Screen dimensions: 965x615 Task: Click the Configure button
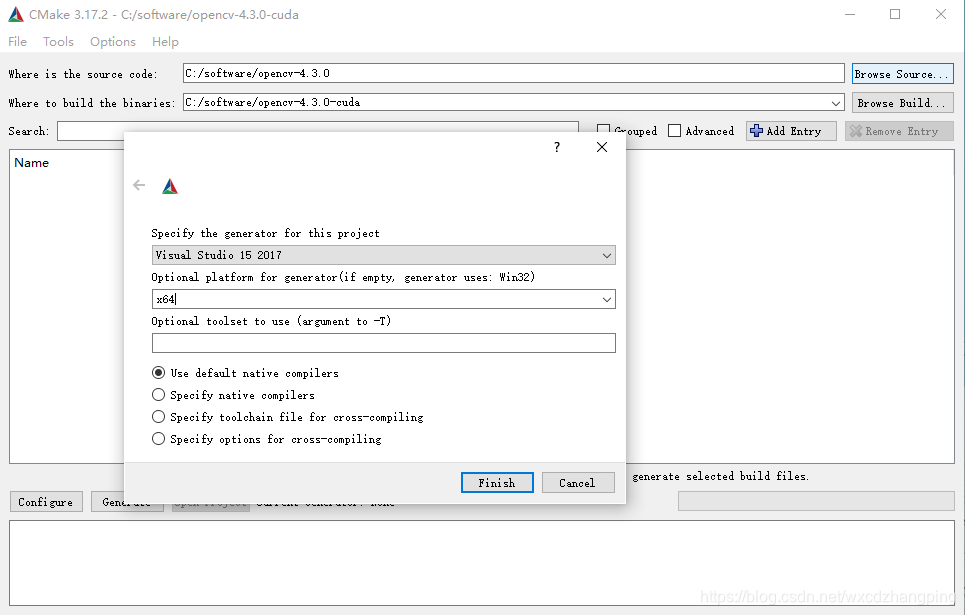pos(46,502)
